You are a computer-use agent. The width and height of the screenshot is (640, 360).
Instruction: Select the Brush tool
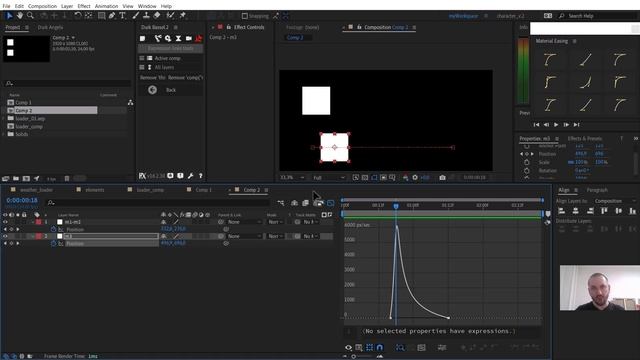[136, 16]
